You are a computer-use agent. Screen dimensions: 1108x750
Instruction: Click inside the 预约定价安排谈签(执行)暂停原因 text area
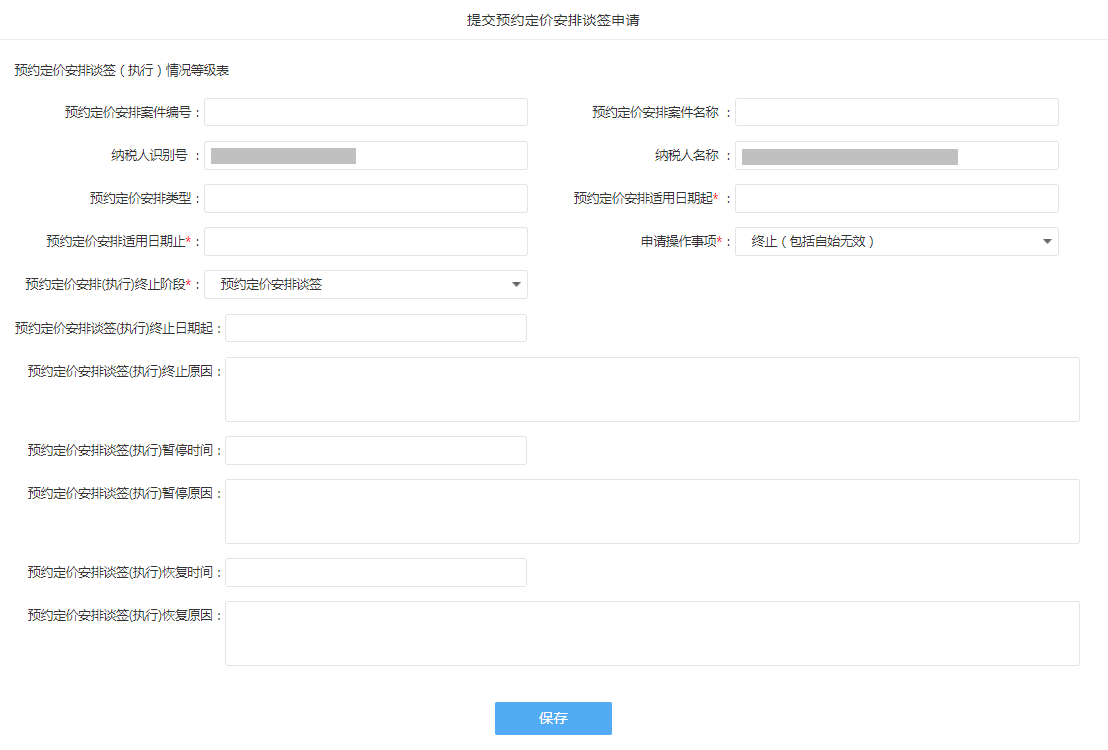pos(652,511)
